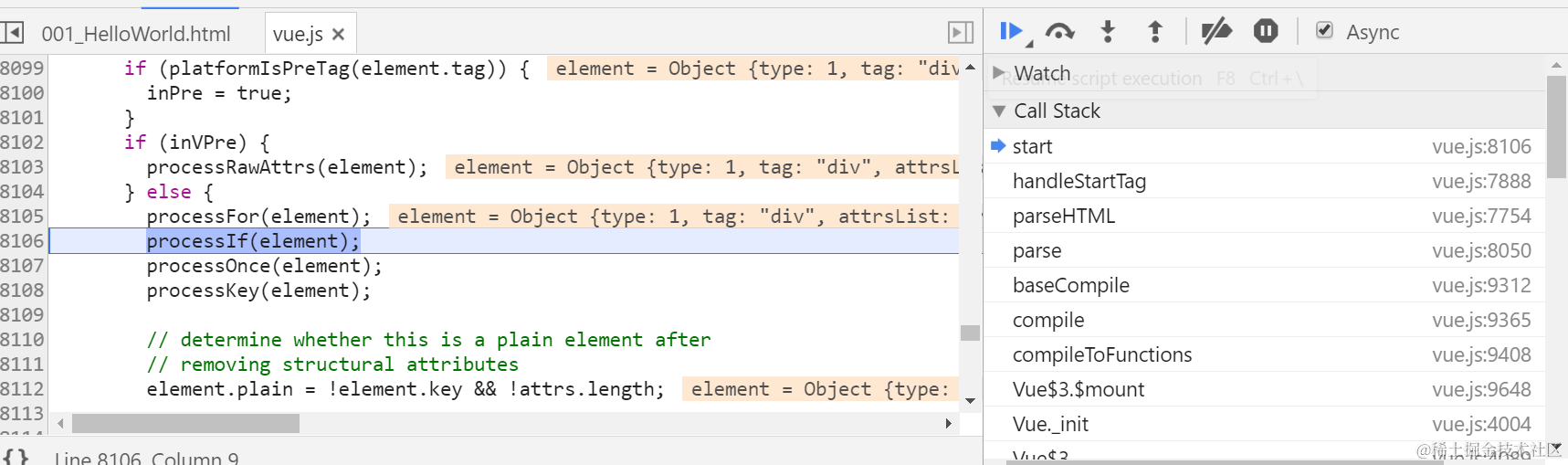Hide debugger sidebar icon

click(x=961, y=33)
